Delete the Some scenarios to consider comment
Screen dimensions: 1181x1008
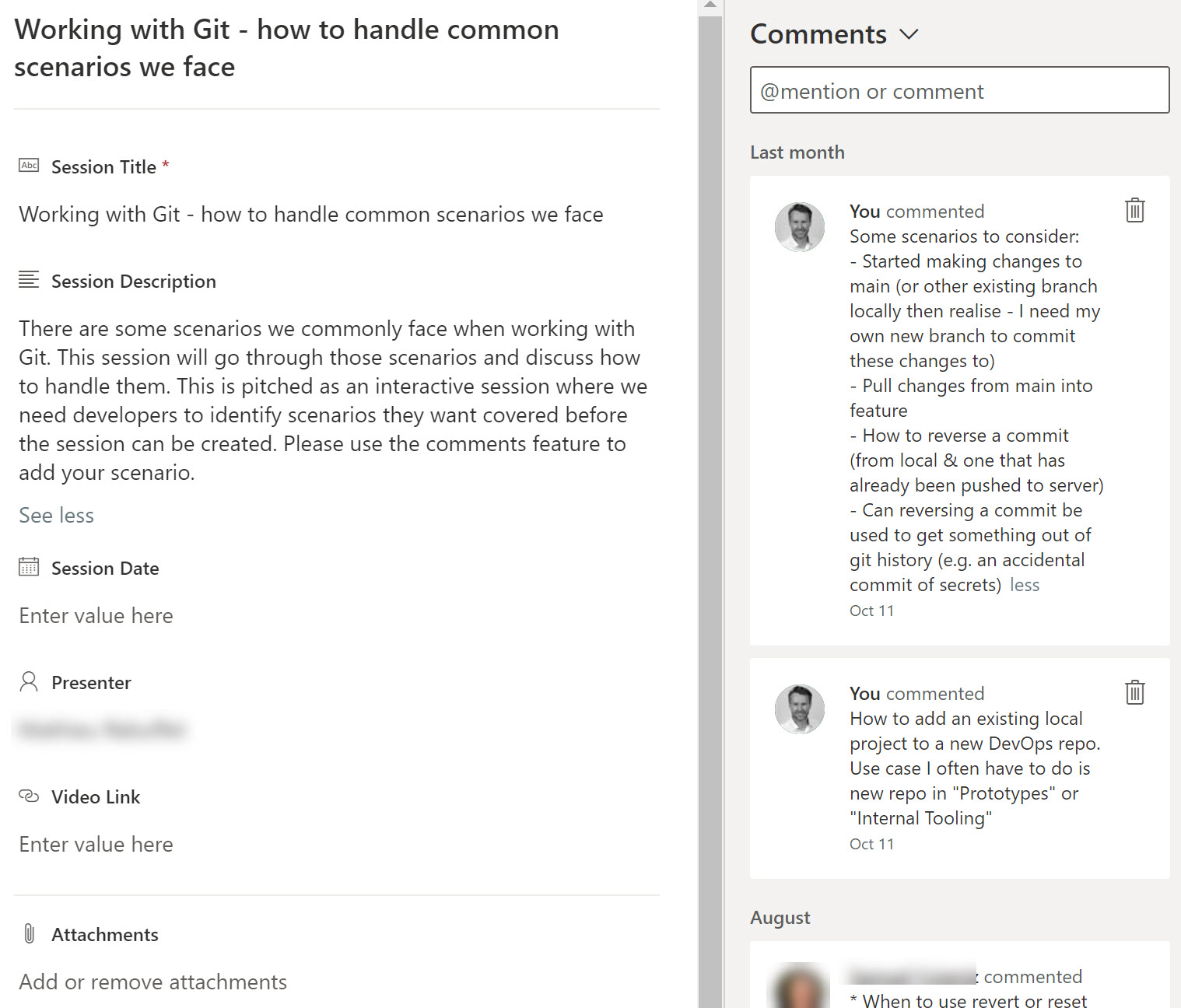(x=1134, y=210)
